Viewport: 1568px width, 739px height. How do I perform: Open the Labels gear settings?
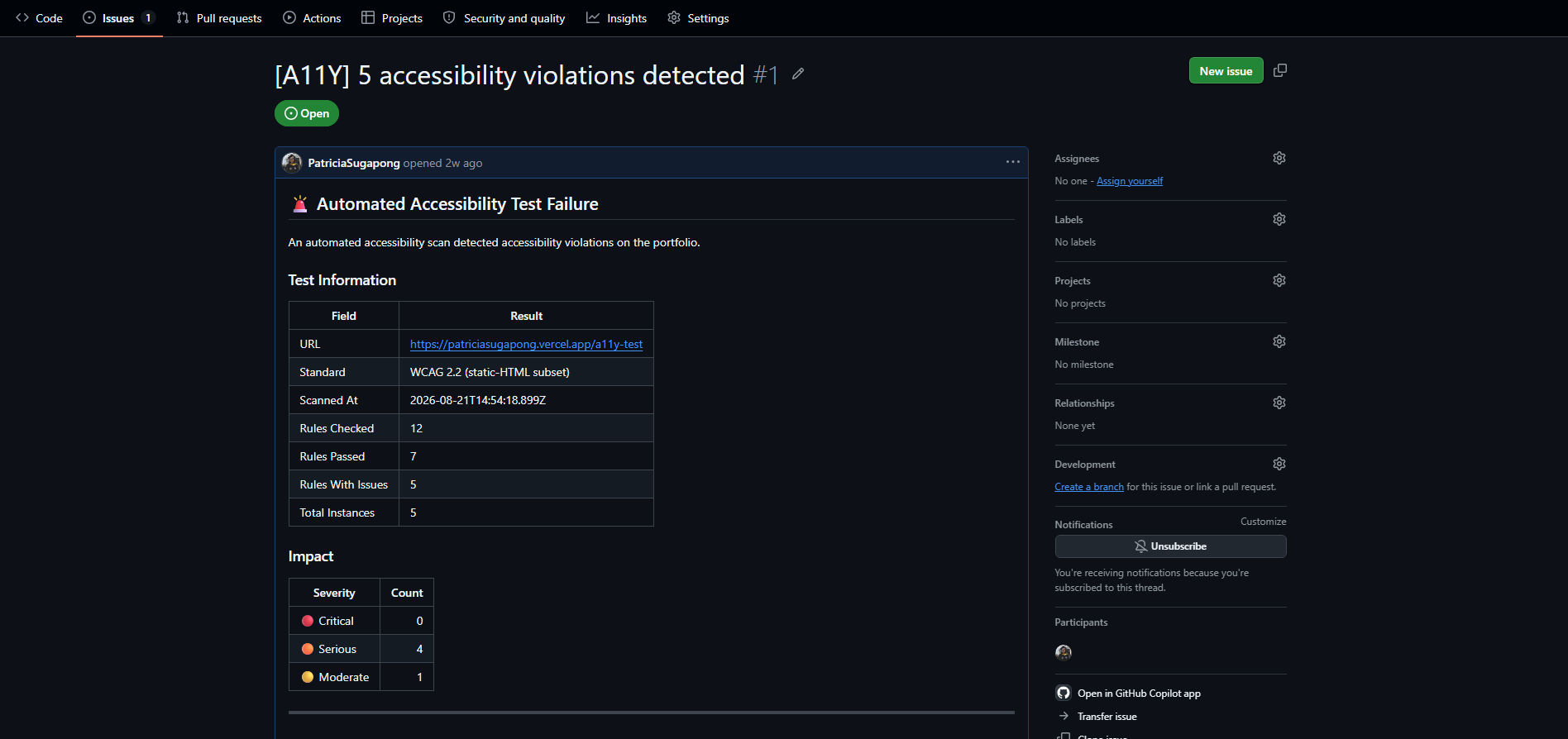(x=1279, y=219)
